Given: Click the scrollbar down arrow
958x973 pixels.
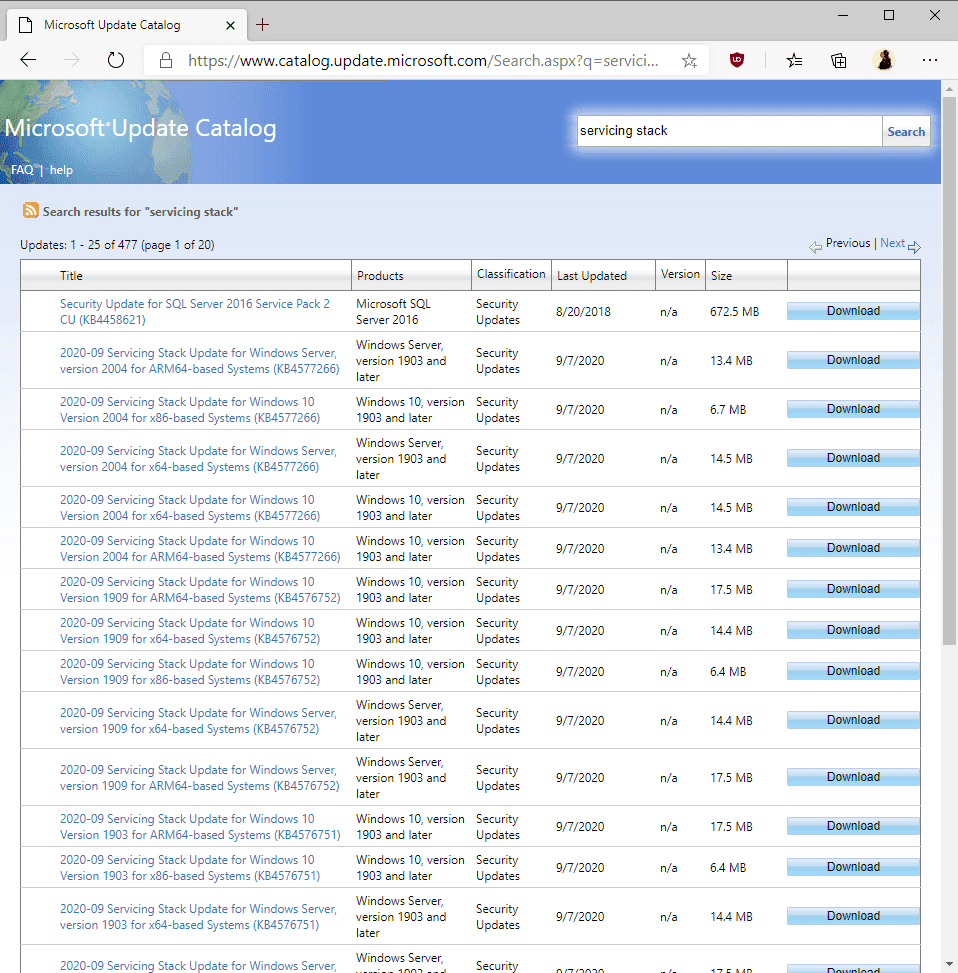Looking at the screenshot, I should click(949, 965).
